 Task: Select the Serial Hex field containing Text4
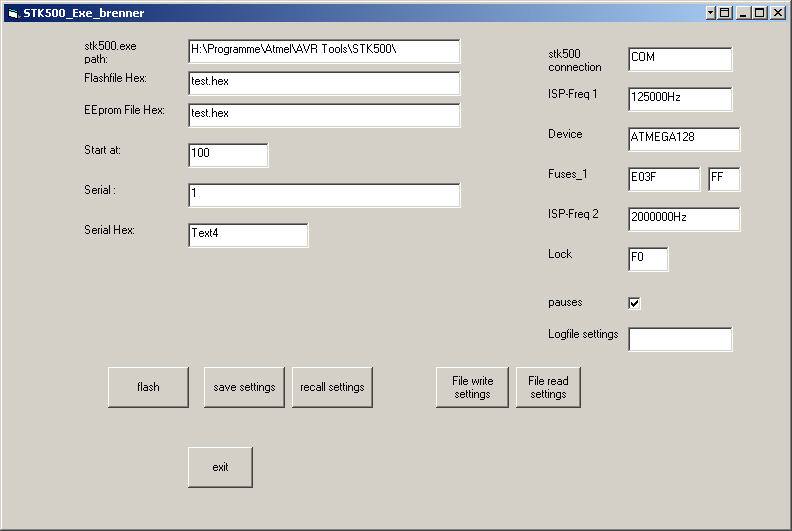[x=248, y=235]
